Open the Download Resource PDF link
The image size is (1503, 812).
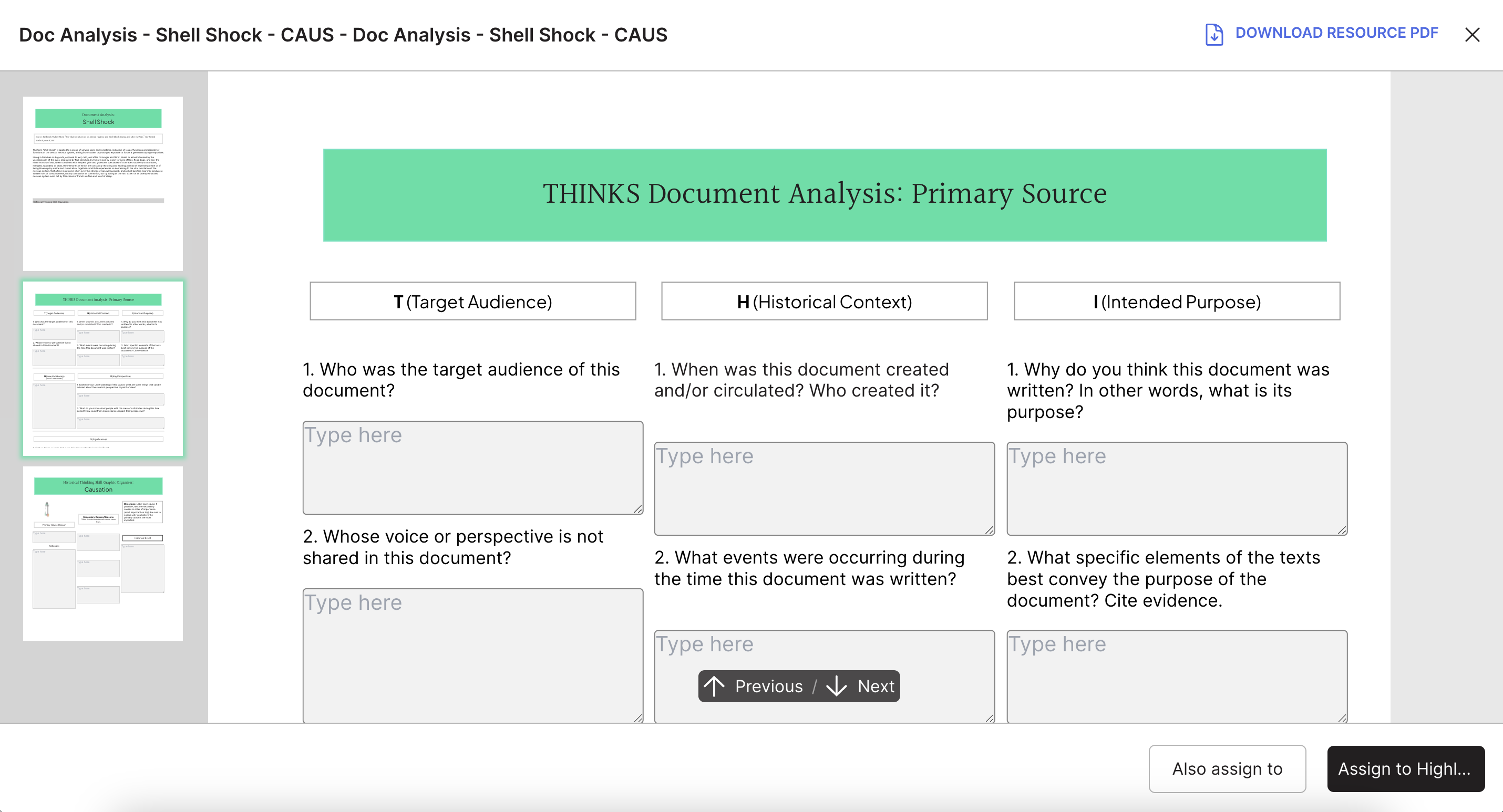pyautogui.click(x=1336, y=33)
